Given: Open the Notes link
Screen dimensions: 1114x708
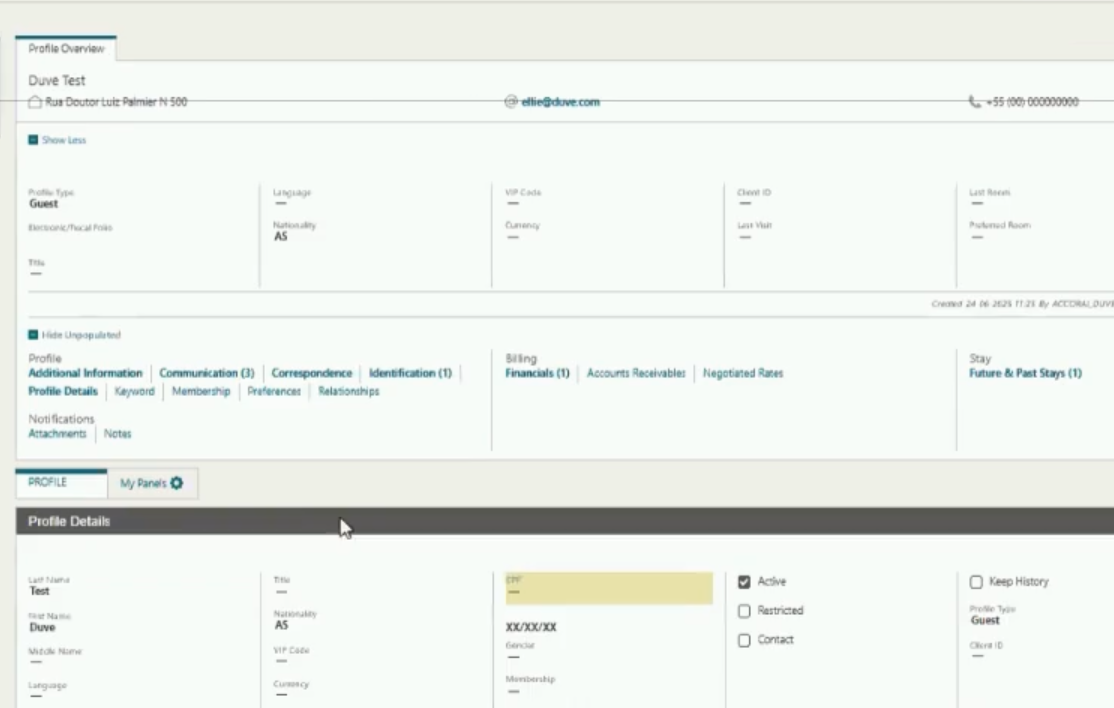Looking at the screenshot, I should point(118,433).
